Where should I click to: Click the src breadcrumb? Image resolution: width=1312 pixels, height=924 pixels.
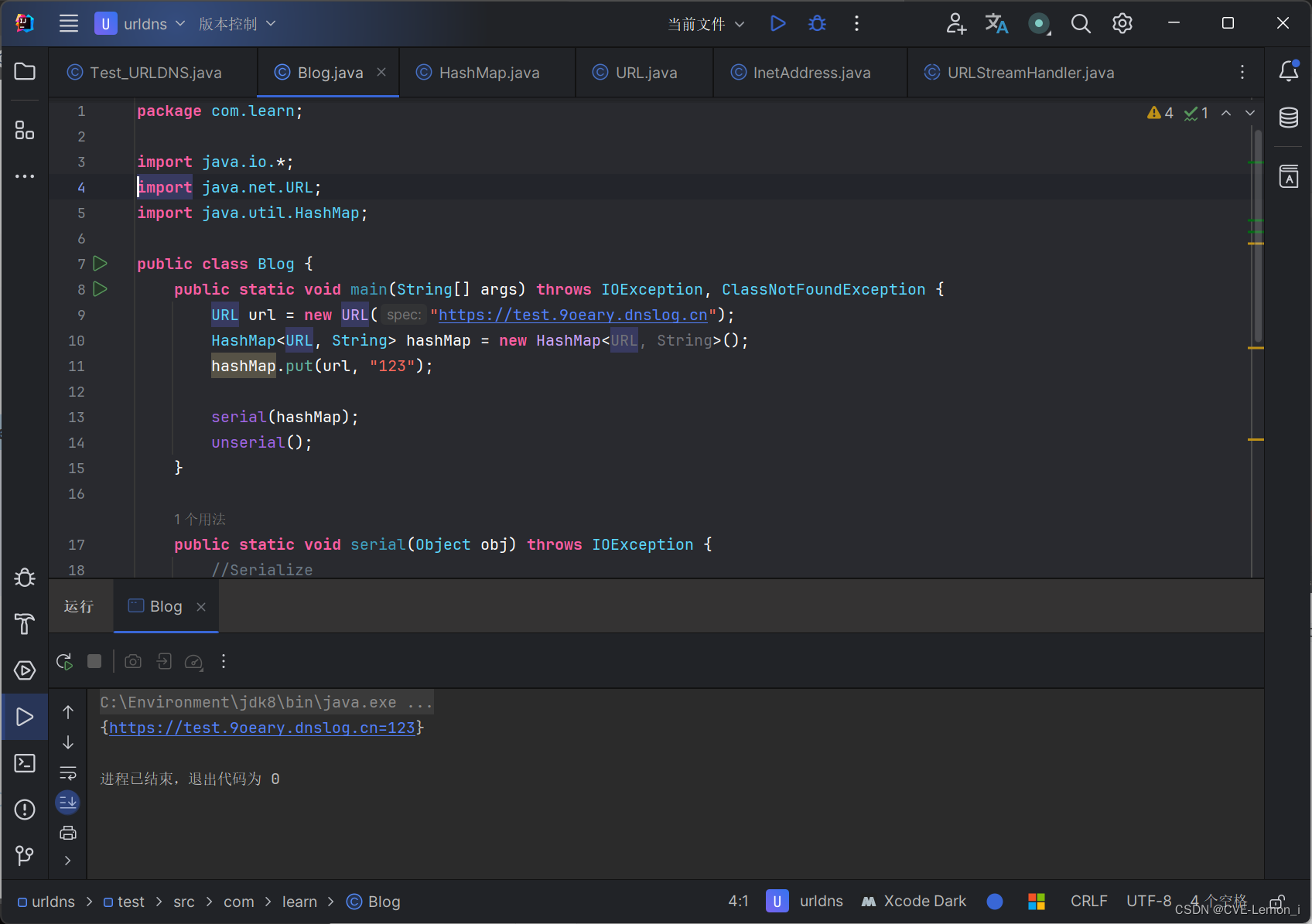[x=184, y=902]
